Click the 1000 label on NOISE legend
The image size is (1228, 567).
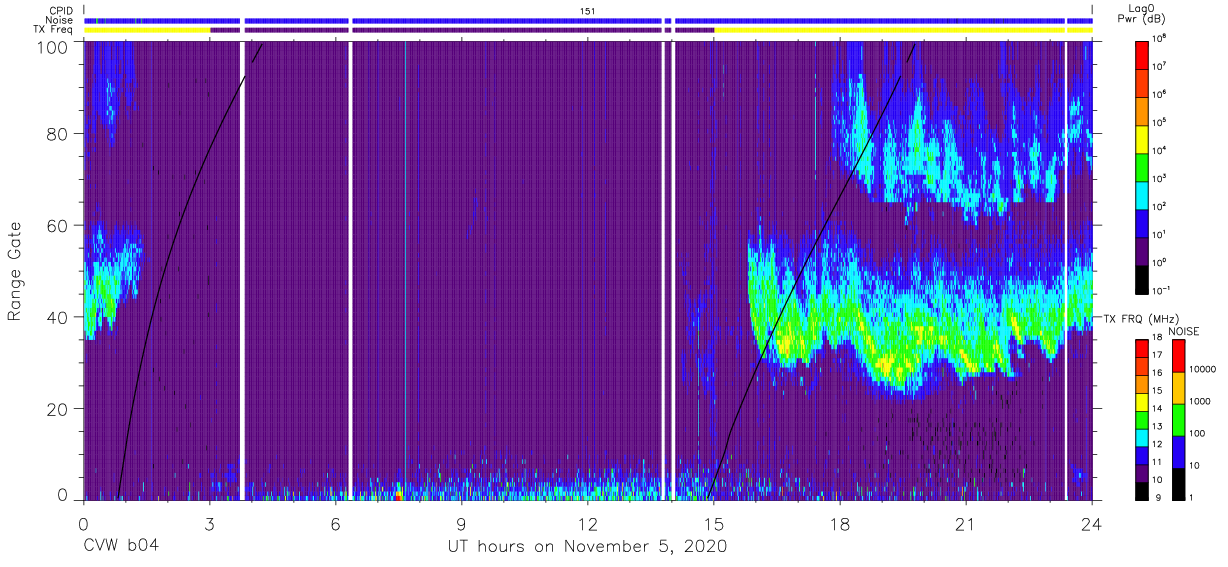tap(1201, 401)
